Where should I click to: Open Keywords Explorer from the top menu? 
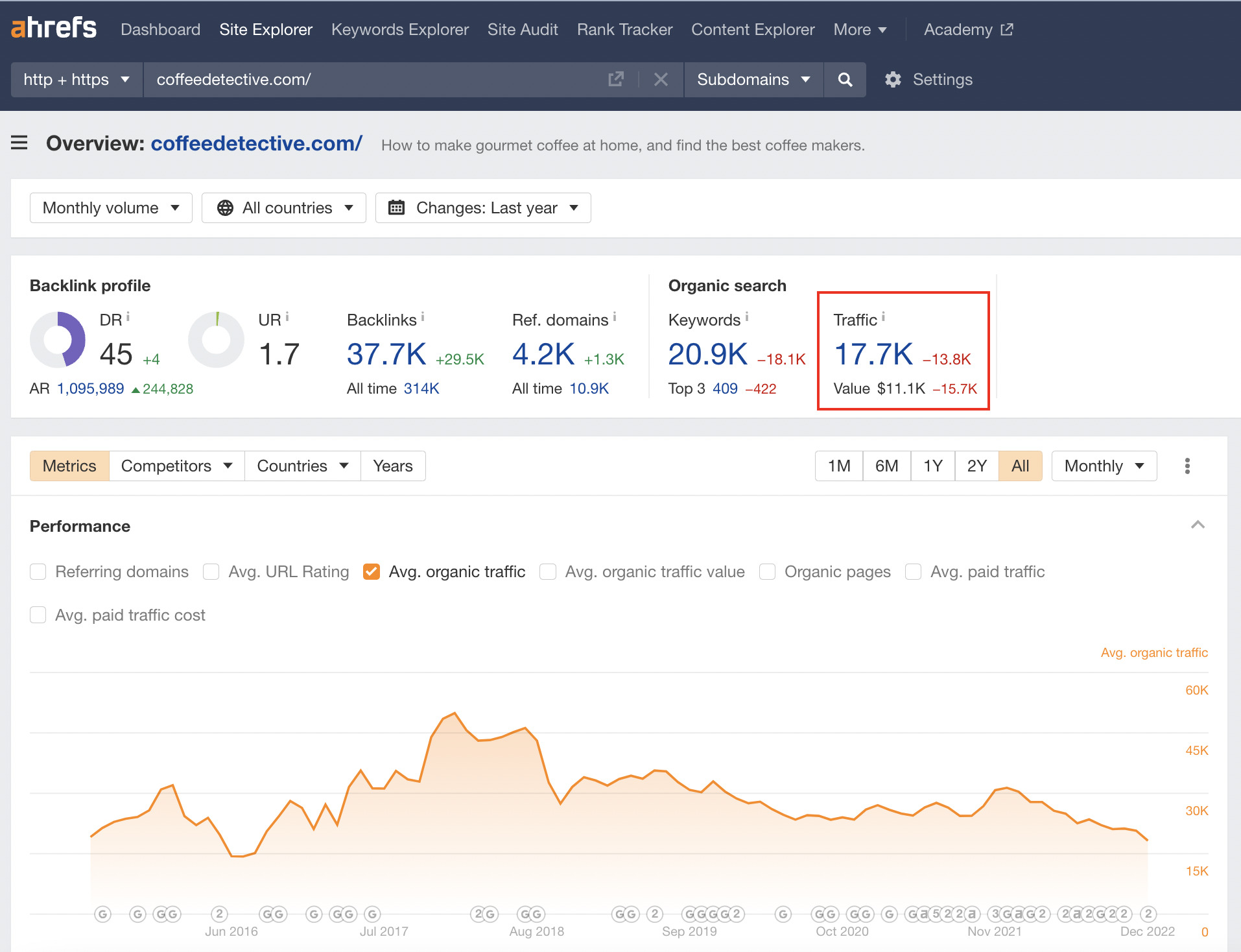tap(399, 29)
